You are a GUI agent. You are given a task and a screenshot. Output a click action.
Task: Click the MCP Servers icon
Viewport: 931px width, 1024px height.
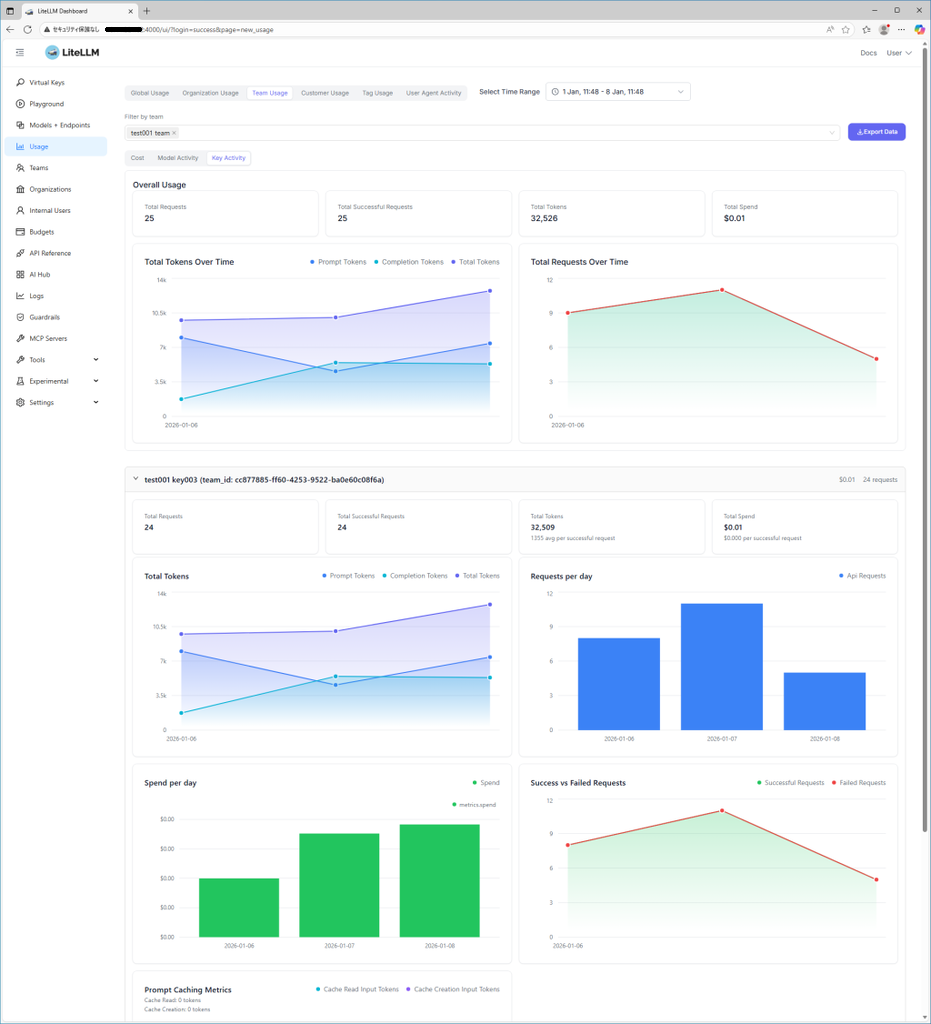click(x=20, y=339)
